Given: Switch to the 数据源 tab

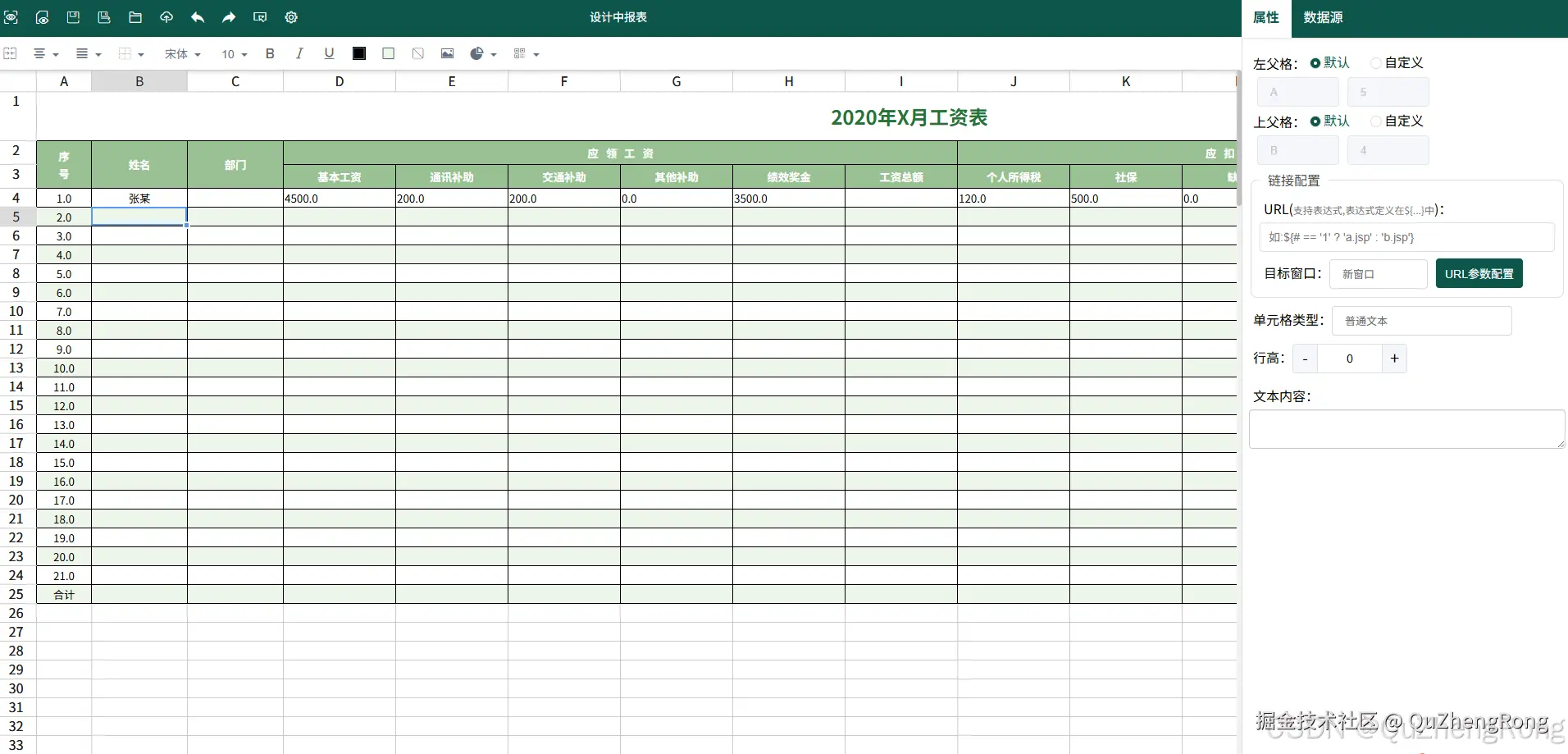Looking at the screenshot, I should (x=1323, y=17).
